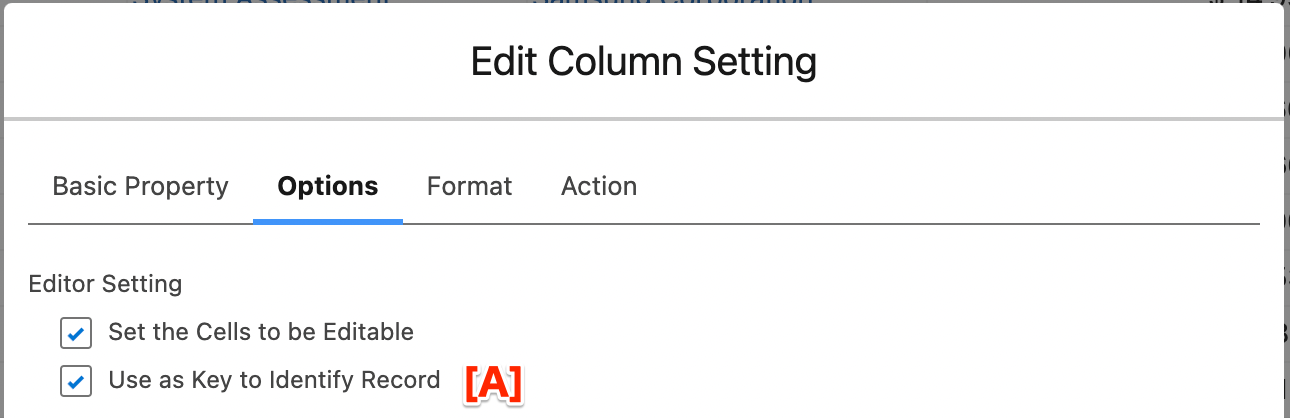The width and height of the screenshot is (1290, 418).
Task: Click the red [A] annotation marker
Action: coord(493,384)
